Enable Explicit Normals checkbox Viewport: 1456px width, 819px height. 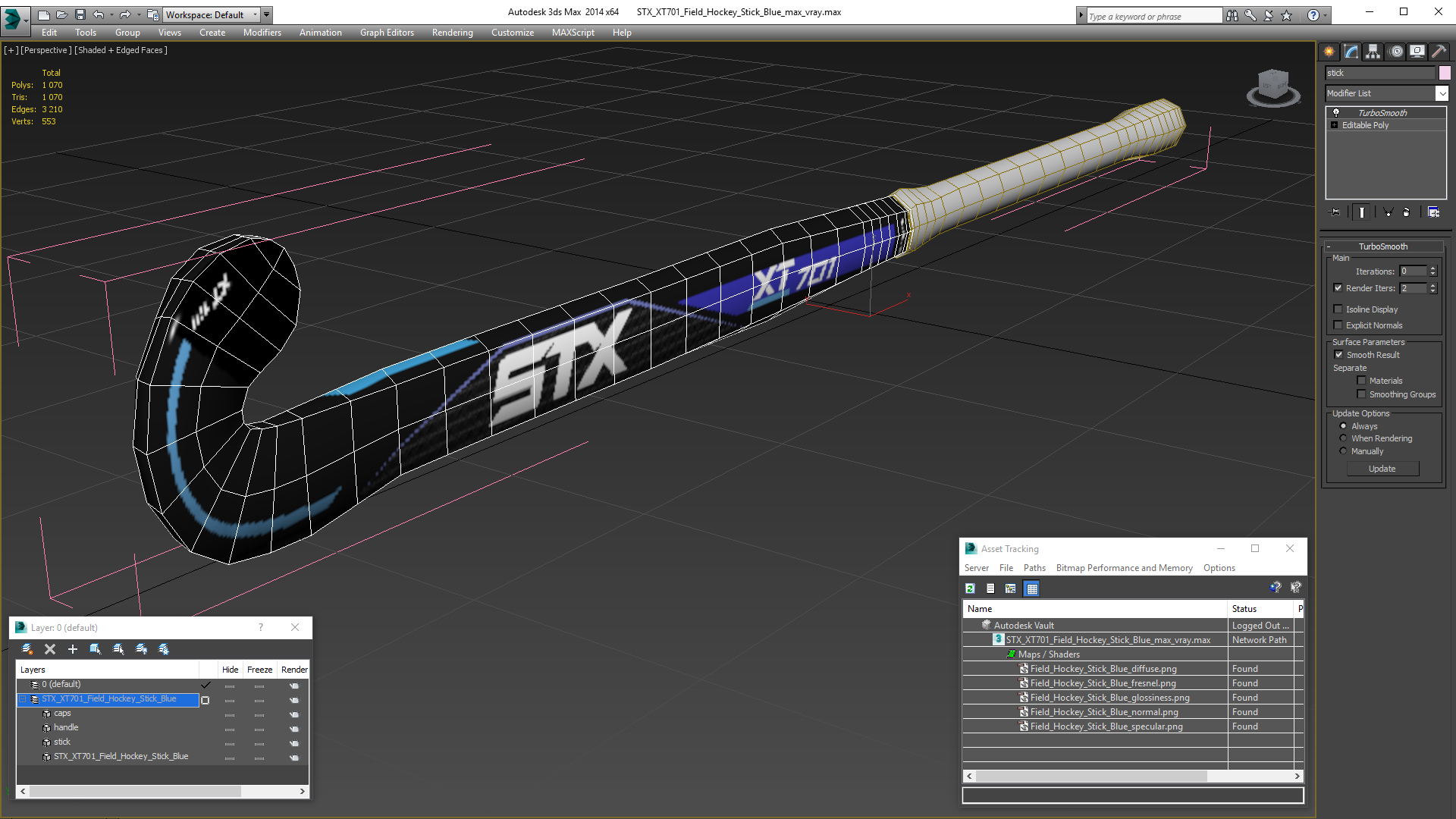coord(1338,325)
